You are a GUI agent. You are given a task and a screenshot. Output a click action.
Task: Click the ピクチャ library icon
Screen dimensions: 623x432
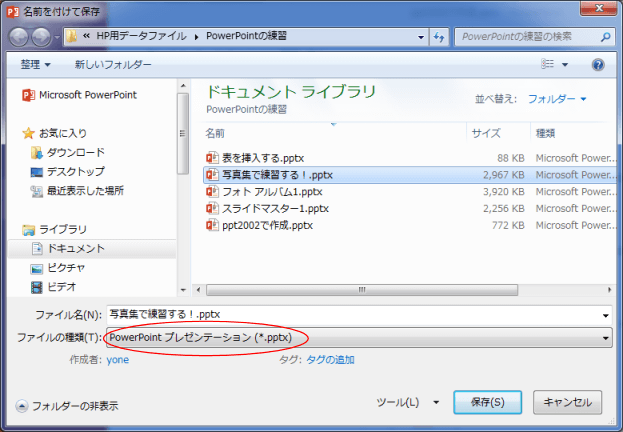pyautogui.click(x=37, y=269)
